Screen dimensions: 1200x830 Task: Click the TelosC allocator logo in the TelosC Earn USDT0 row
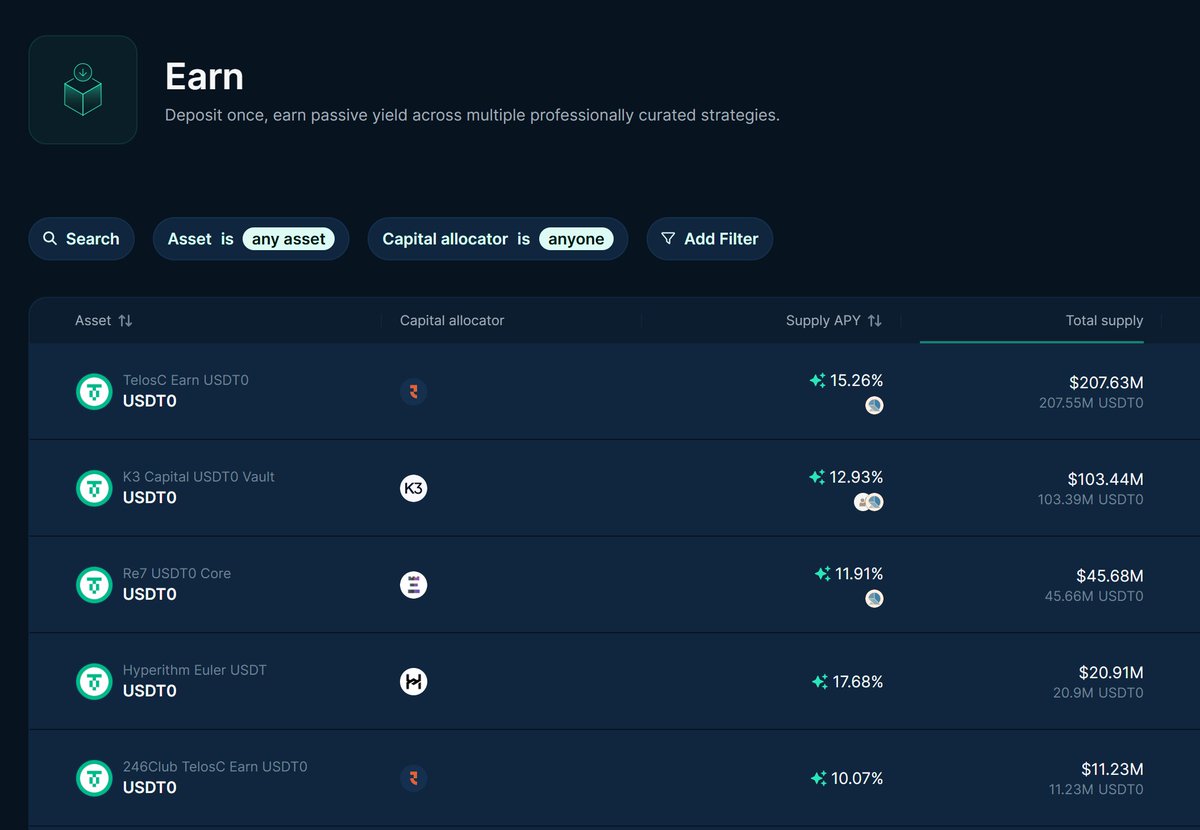(413, 391)
